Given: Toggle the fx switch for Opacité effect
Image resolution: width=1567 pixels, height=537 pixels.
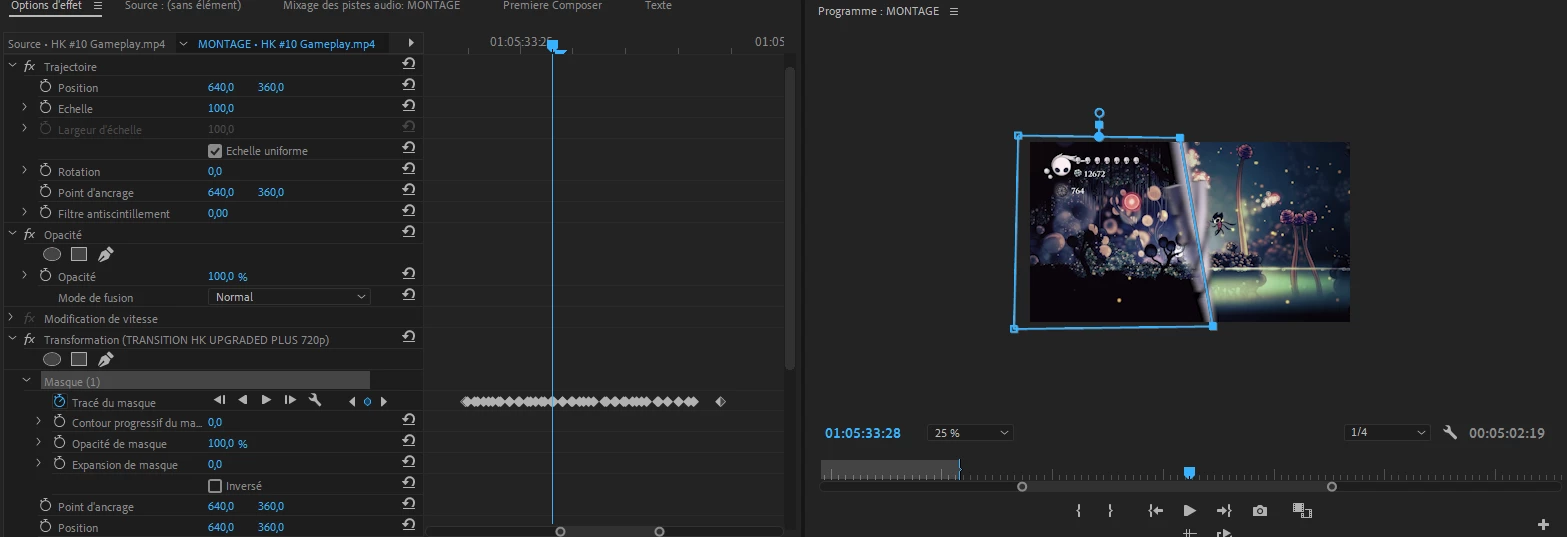Looking at the screenshot, I should pos(30,234).
